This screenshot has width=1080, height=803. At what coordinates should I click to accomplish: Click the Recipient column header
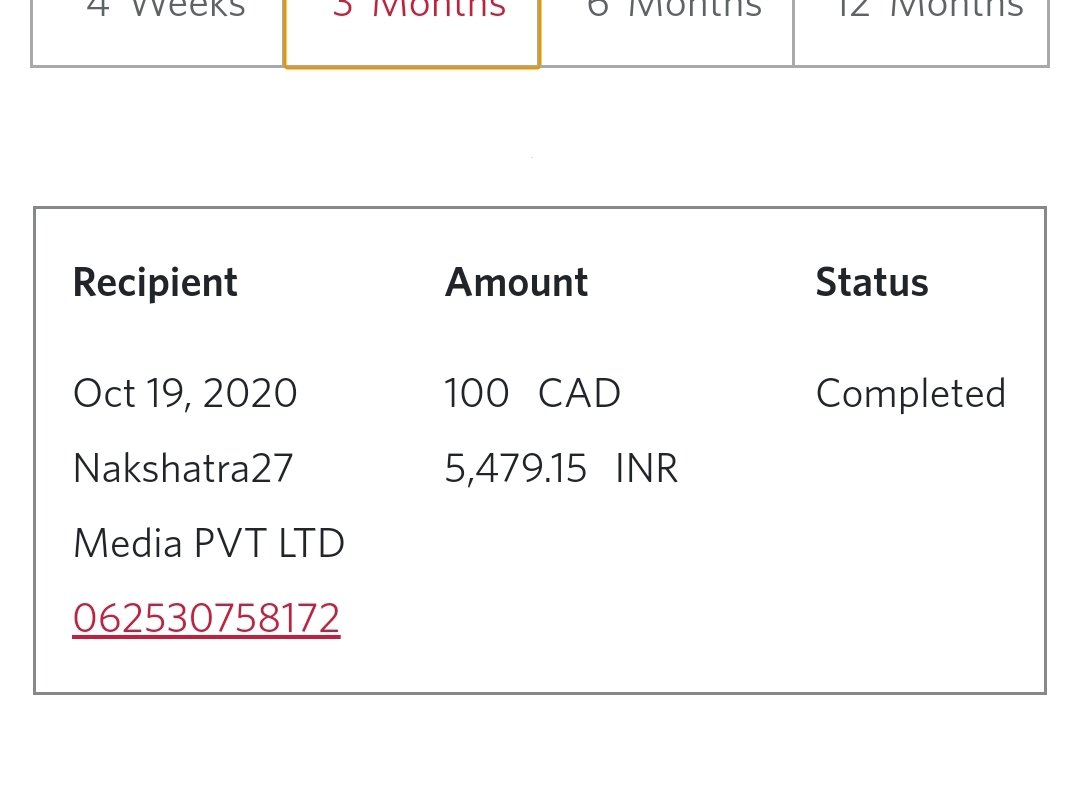pyautogui.click(x=155, y=282)
